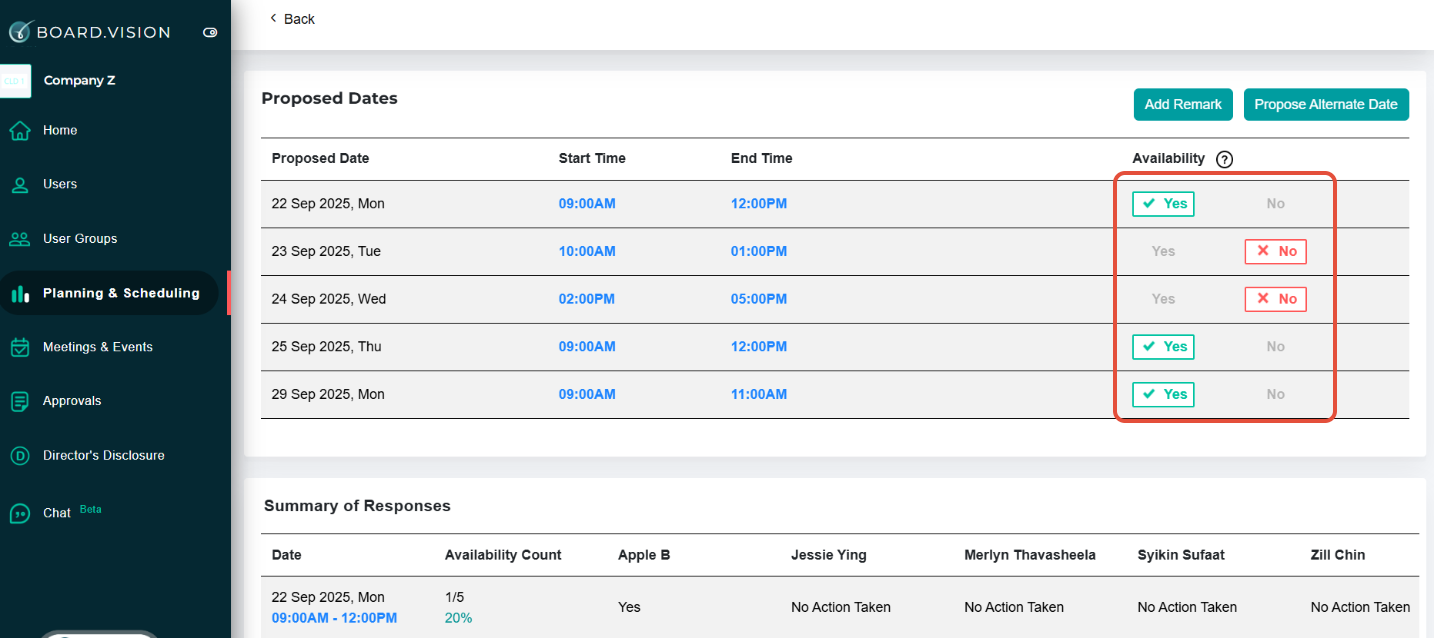Click the User Groups icon
The height and width of the screenshot is (638, 1434).
[x=19, y=239]
